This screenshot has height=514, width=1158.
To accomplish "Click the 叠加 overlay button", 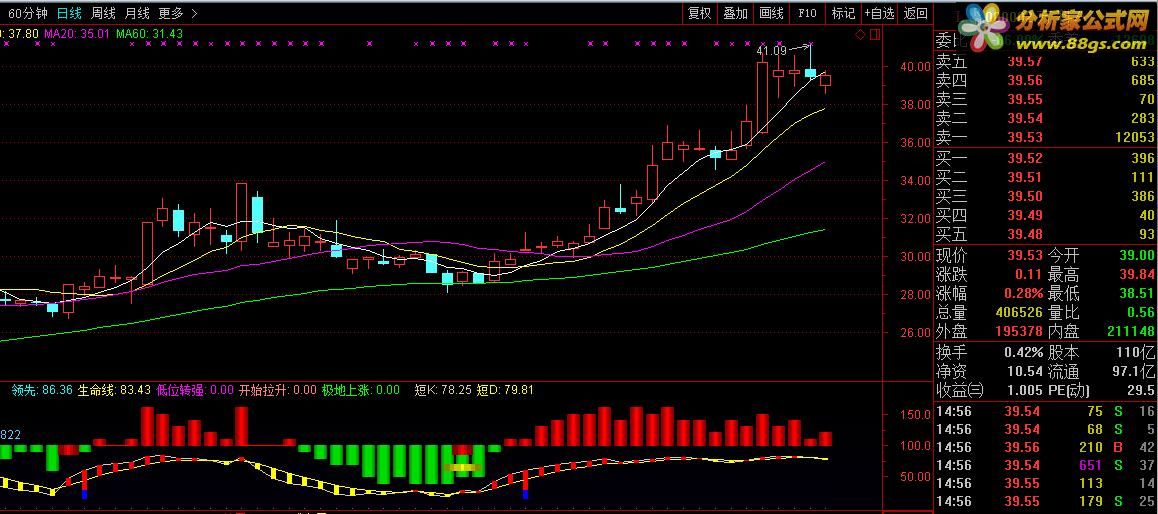I will [x=736, y=13].
